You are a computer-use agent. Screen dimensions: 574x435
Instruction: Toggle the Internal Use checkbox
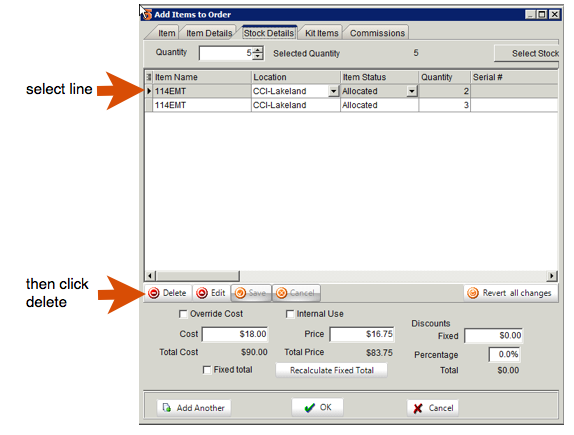(x=290, y=314)
